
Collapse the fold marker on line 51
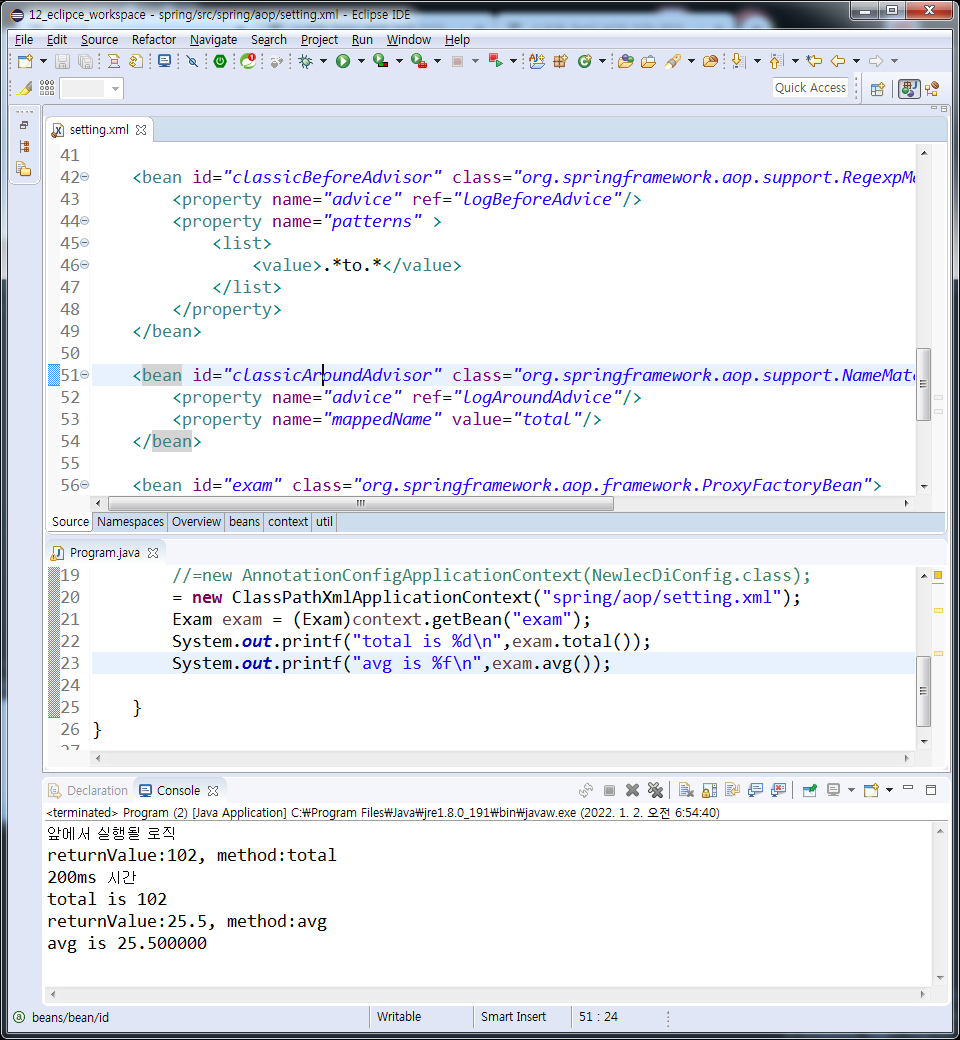tap(85, 375)
